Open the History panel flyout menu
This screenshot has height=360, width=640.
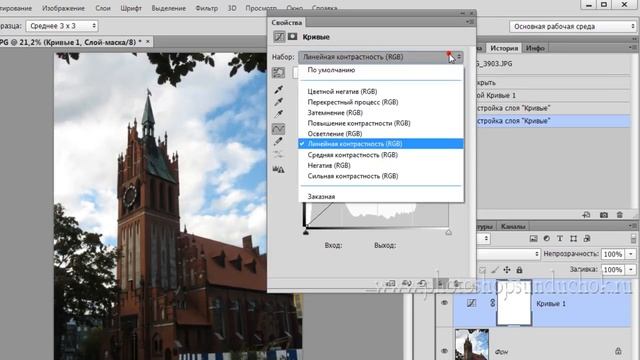pyautogui.click(x=633, y=48)
